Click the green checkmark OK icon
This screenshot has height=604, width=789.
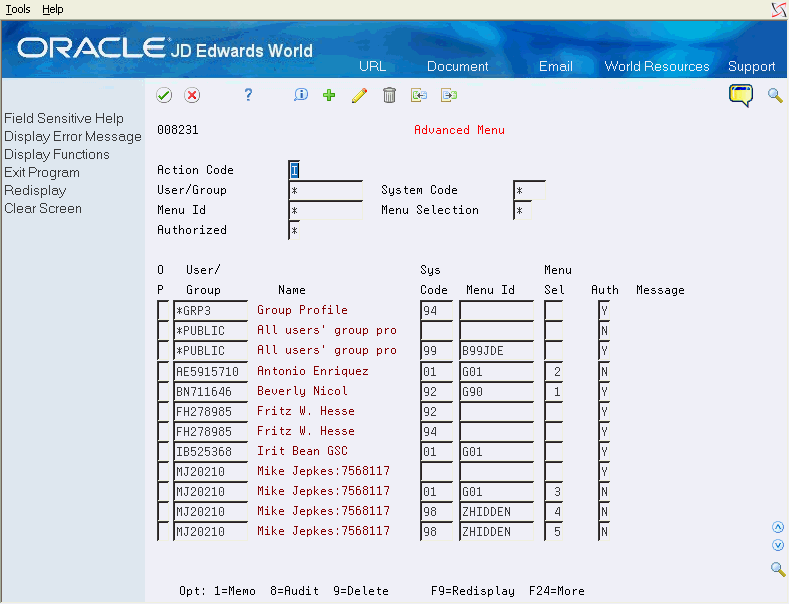(x=164, y=95)
